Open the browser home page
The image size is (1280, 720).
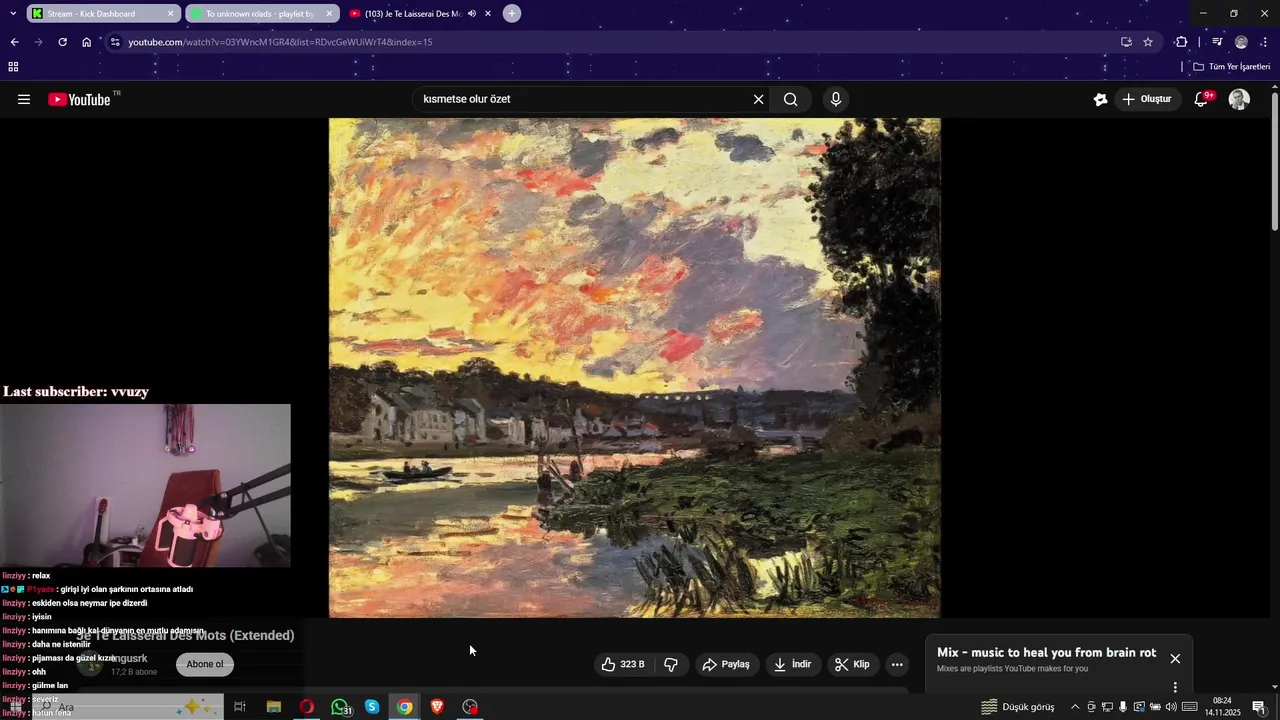pyautogui.click(x=86, y=42)
